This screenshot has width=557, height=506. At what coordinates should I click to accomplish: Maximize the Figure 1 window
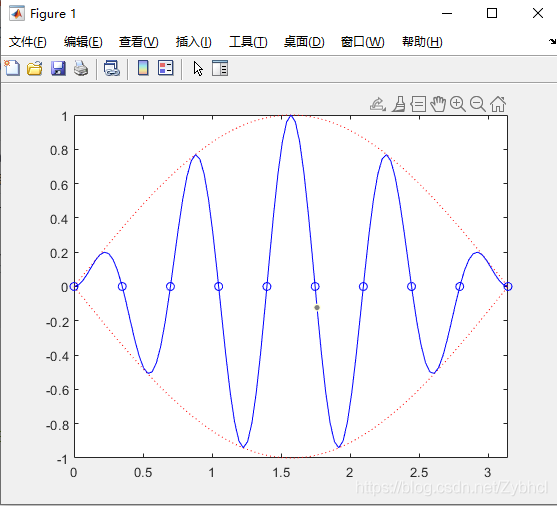(x=492, y=14)
